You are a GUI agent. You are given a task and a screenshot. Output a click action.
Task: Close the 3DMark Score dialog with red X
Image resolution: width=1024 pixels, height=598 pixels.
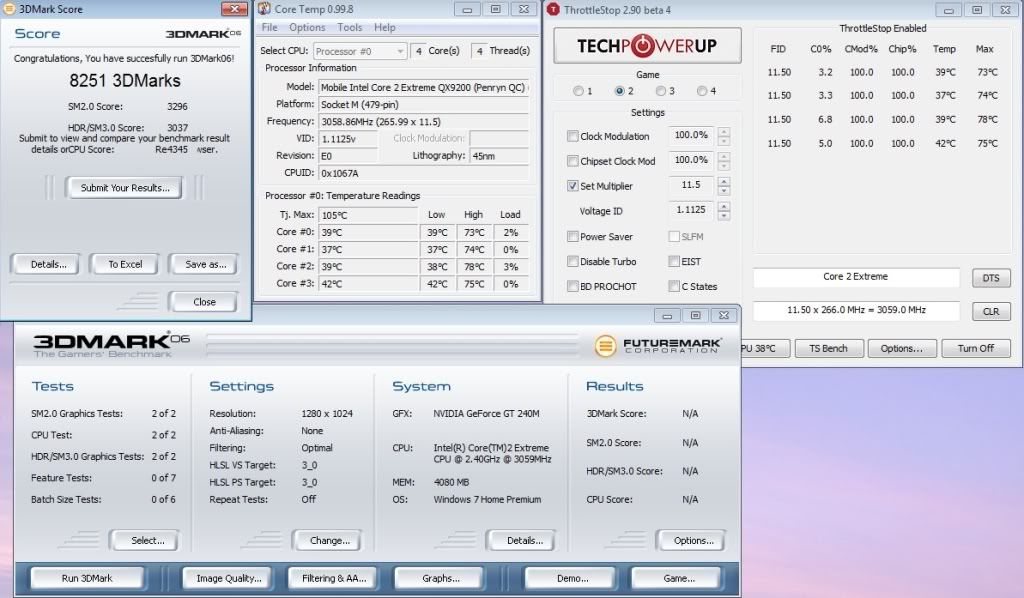tap(234, 8)
